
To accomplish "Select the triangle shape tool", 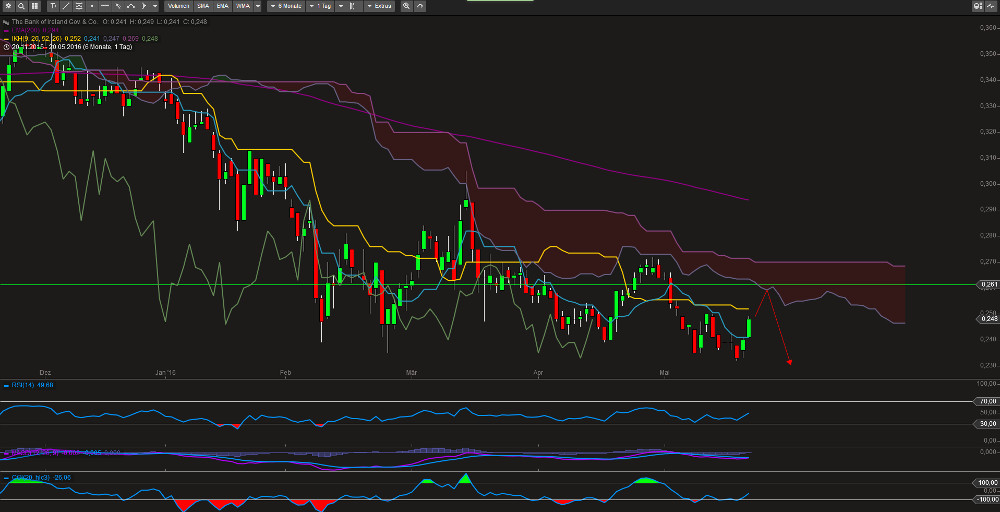I will tap(143, 6).
